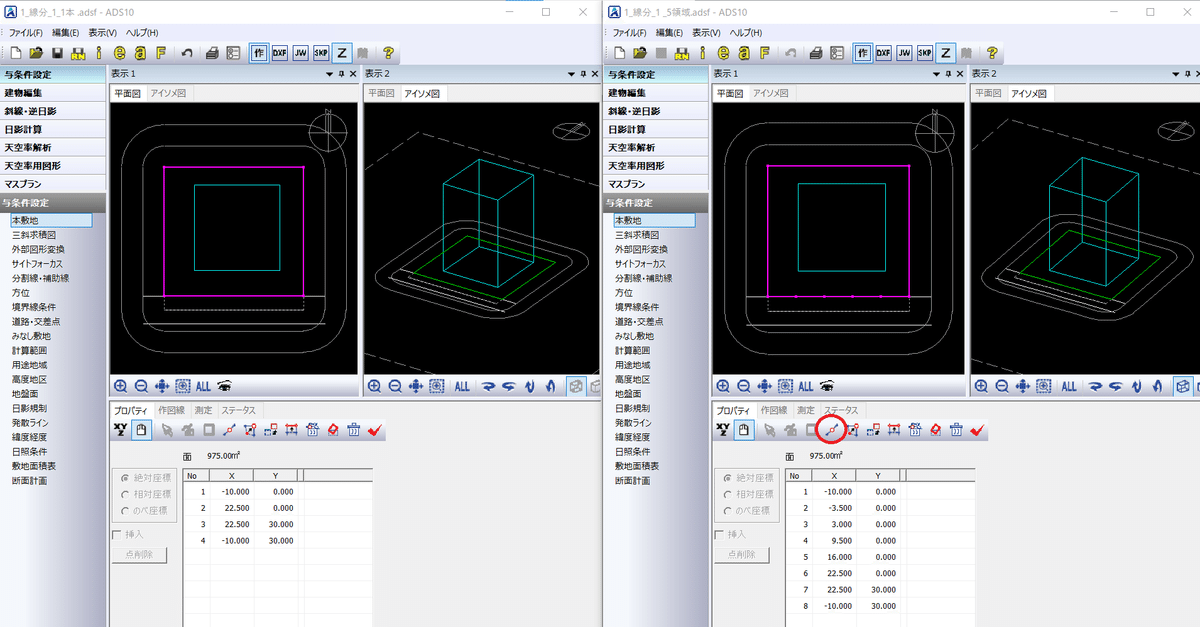Open 表示1 pane dropdown arrow in left window

[328, 74]
